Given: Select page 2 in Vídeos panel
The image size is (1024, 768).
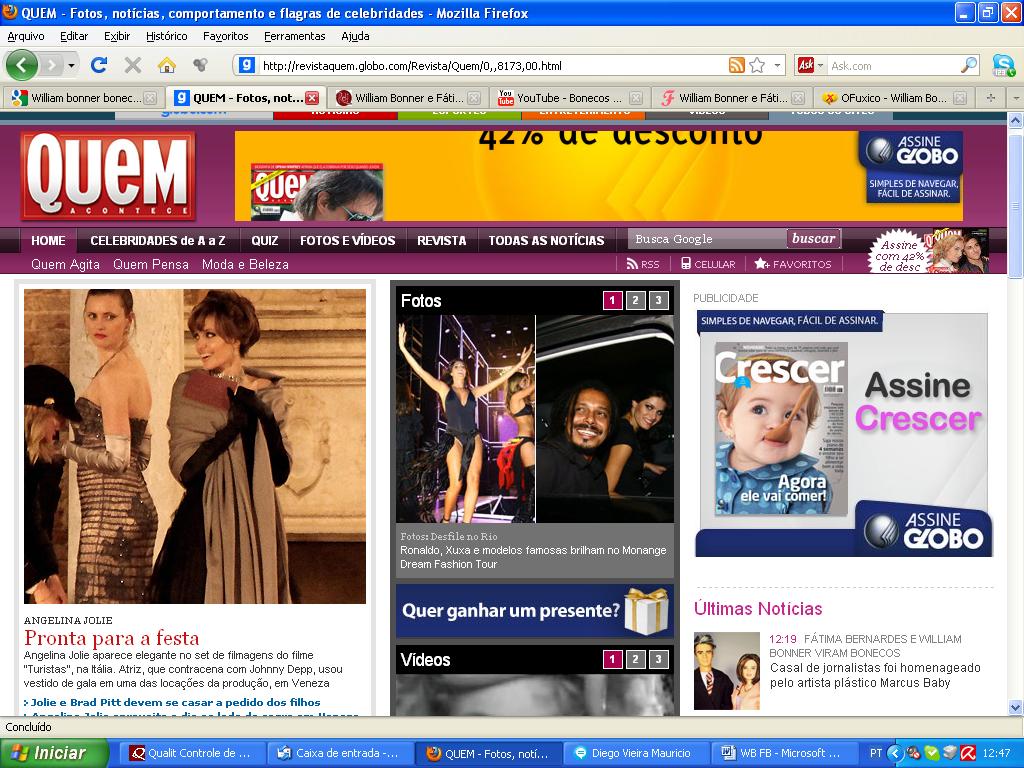Looking at the screenshot, I should (635, 659).
